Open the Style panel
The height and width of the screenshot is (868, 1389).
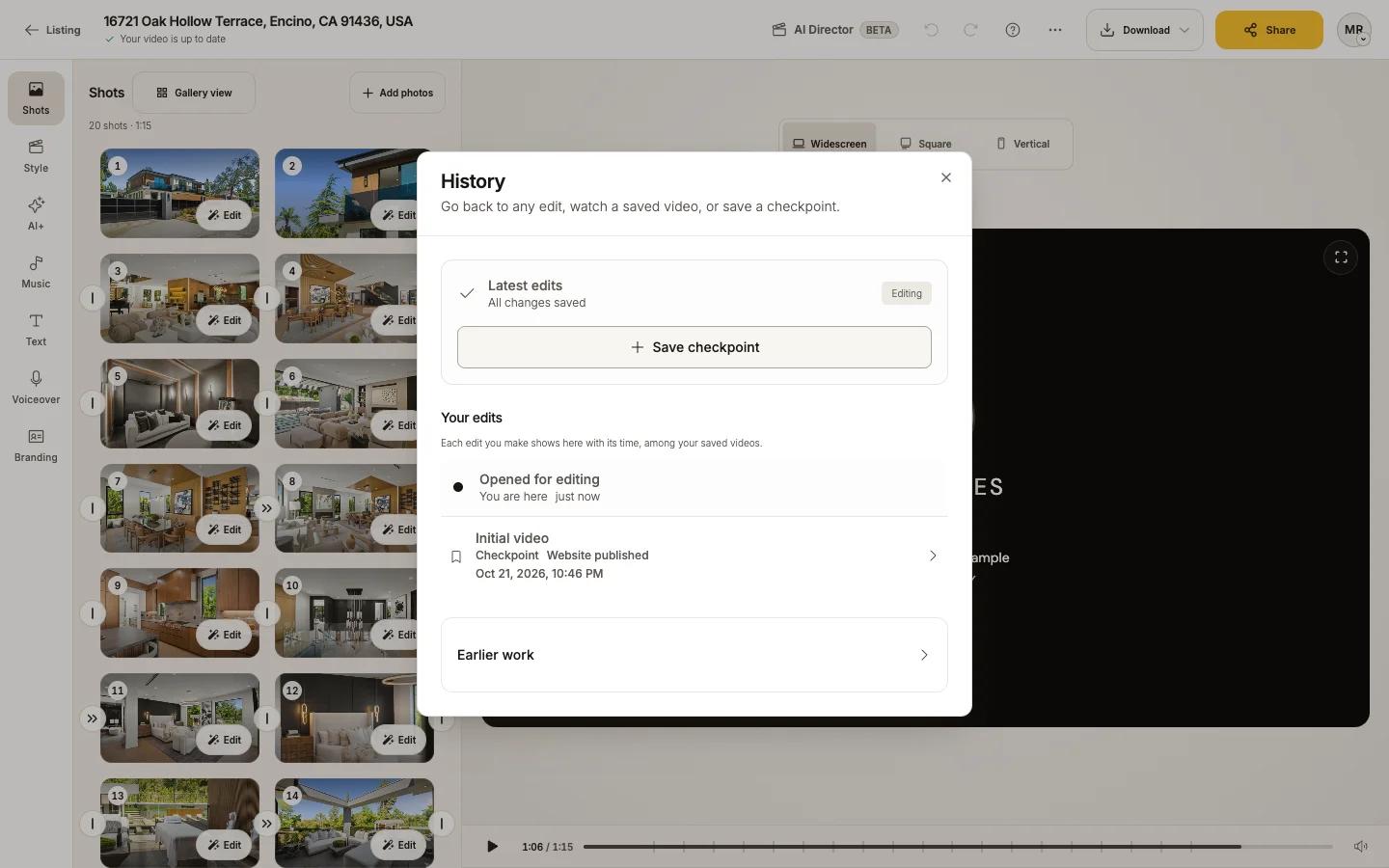(36, 156)
